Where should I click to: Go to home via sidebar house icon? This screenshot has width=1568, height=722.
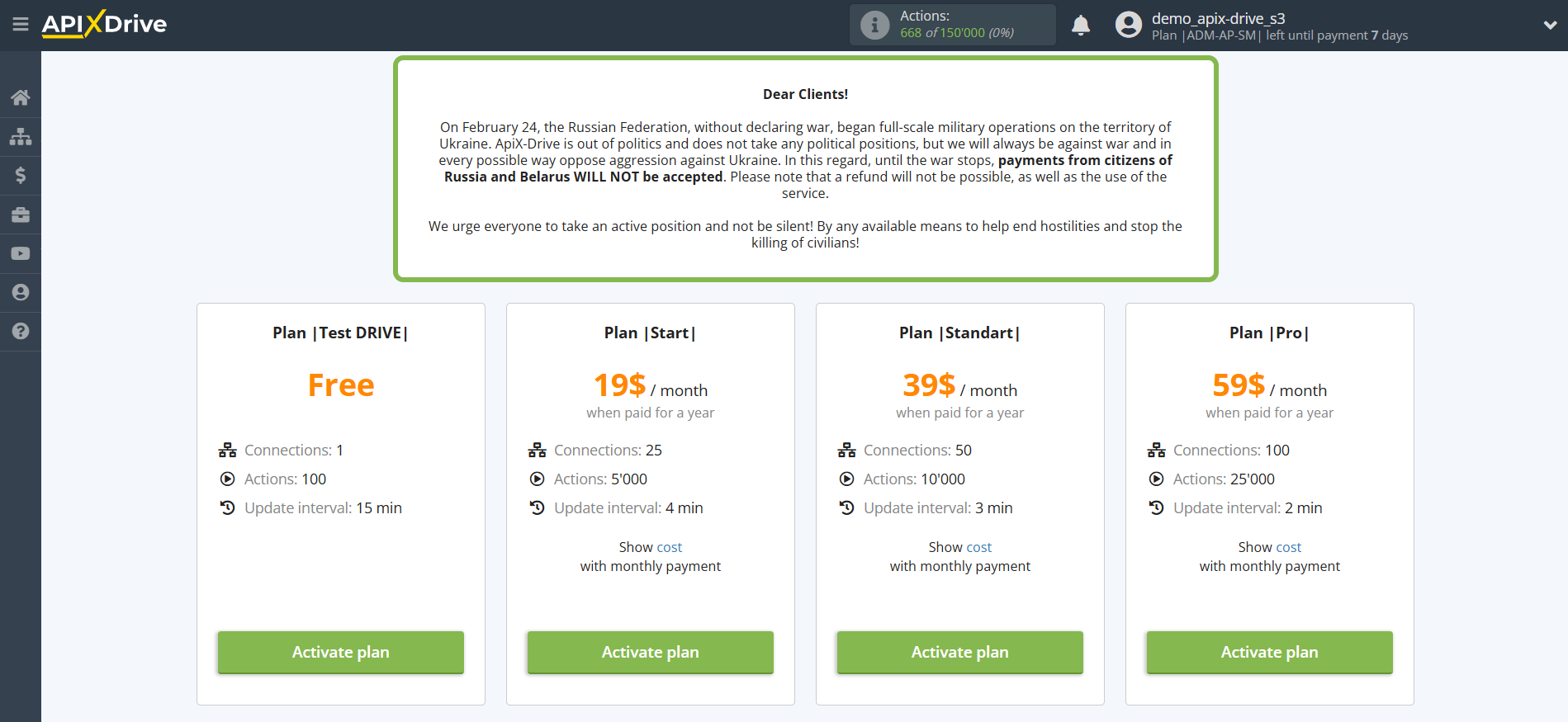[21, 97]
